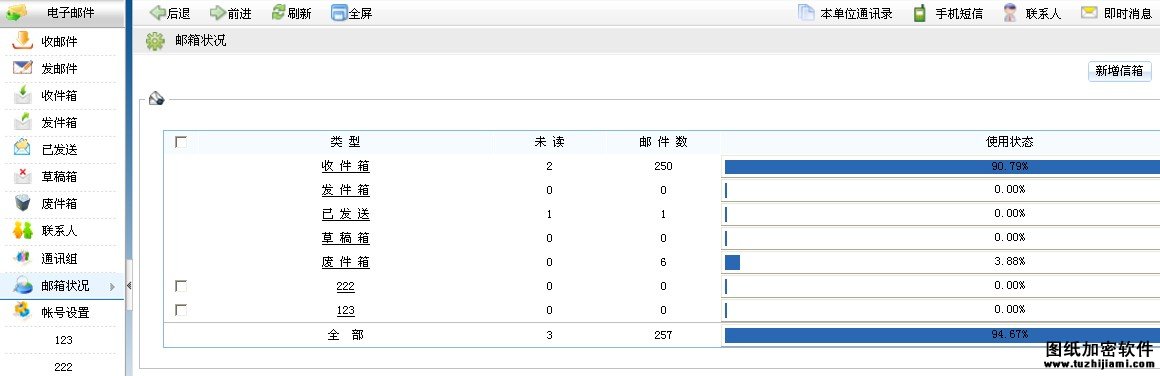
Task: Click the 前进 forward arrow icon
Action: [x=218, y=13]
